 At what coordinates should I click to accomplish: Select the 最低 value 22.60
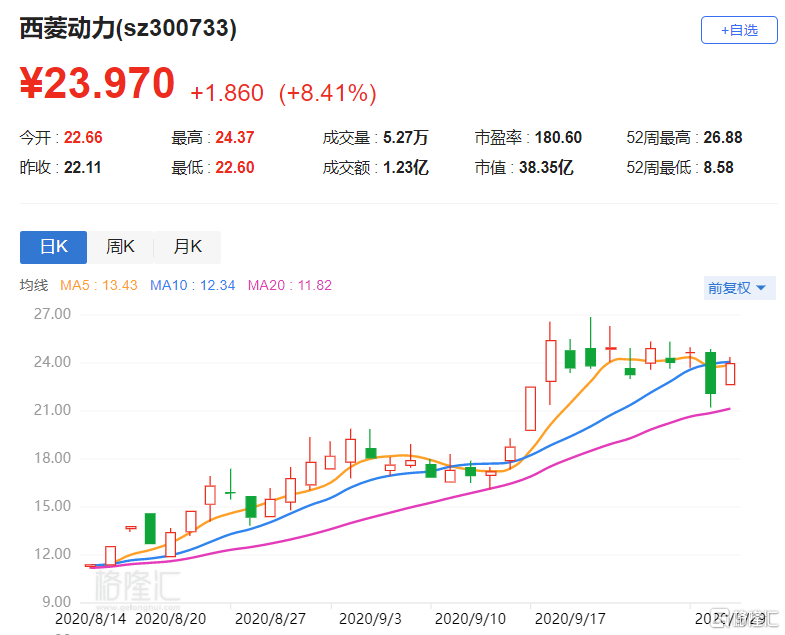(x=235, y=167)
